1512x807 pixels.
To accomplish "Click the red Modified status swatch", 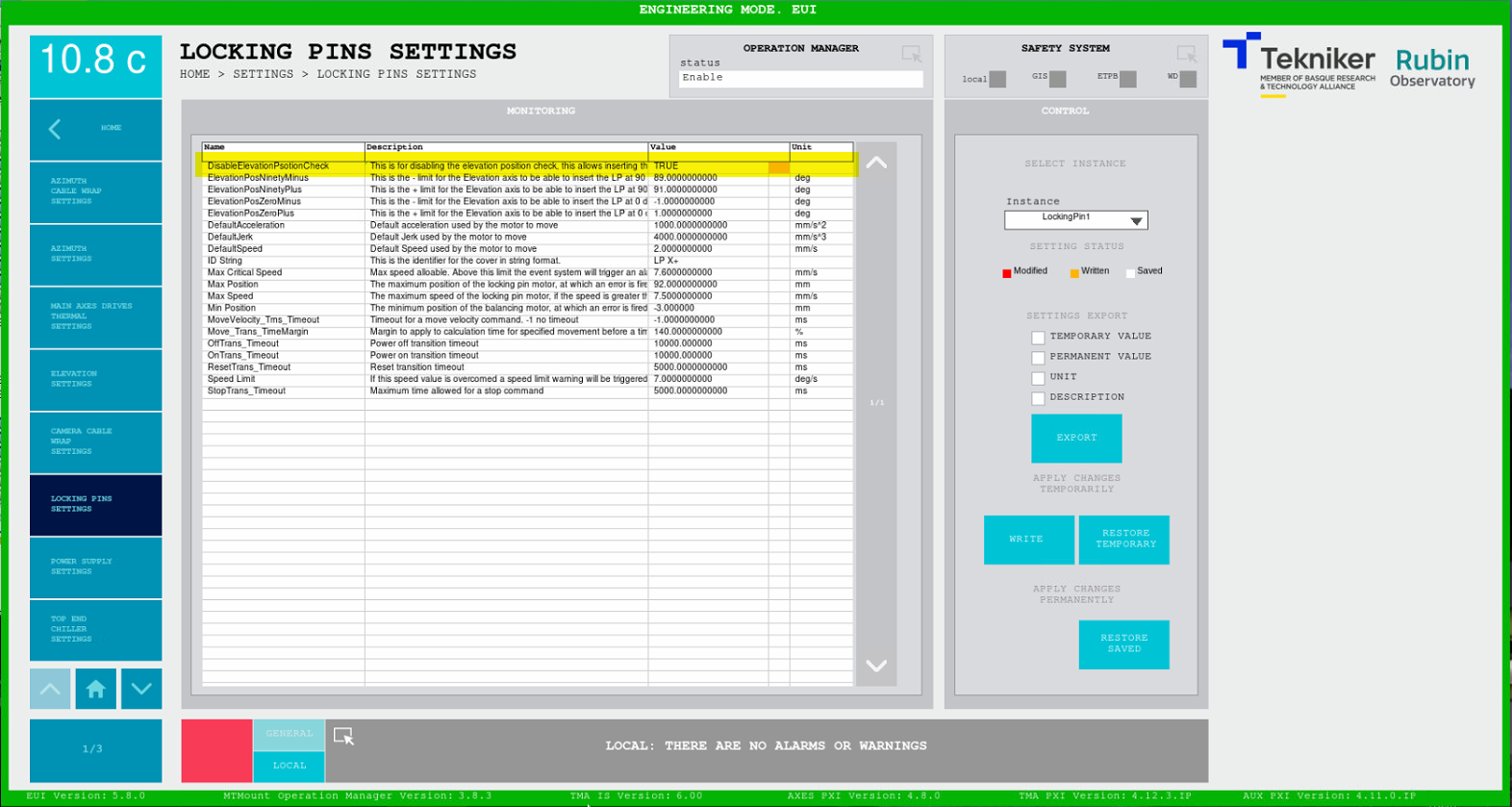I will (1007, 273).
